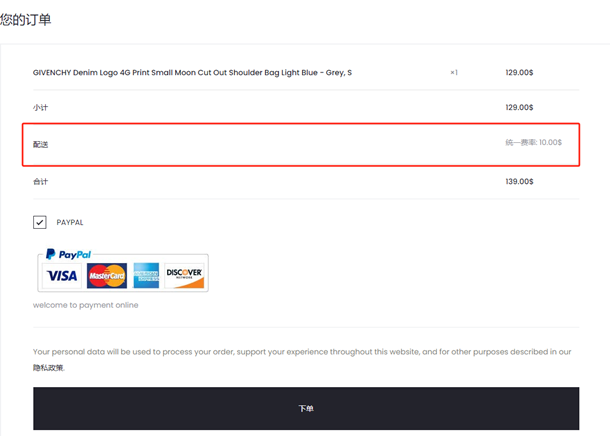
Task: Open the 隐私政策 privacy policy link
Action: [49, 368]
